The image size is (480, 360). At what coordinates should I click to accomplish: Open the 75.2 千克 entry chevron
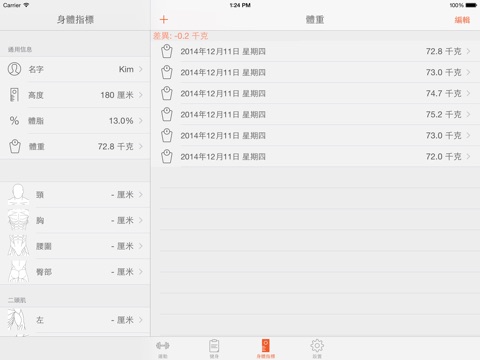pyautogui.click(x=468, y=114)
